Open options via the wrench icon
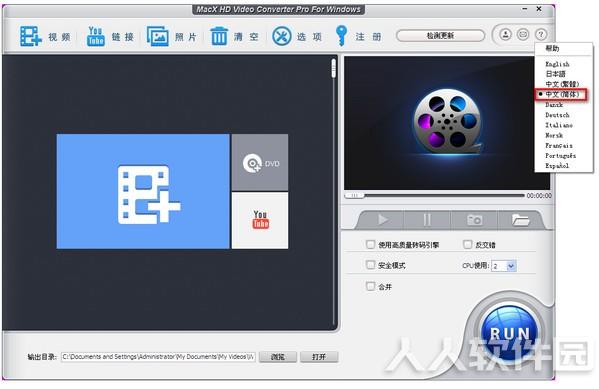Viewport: 599px width, 389px height. [x=282, y=36]
